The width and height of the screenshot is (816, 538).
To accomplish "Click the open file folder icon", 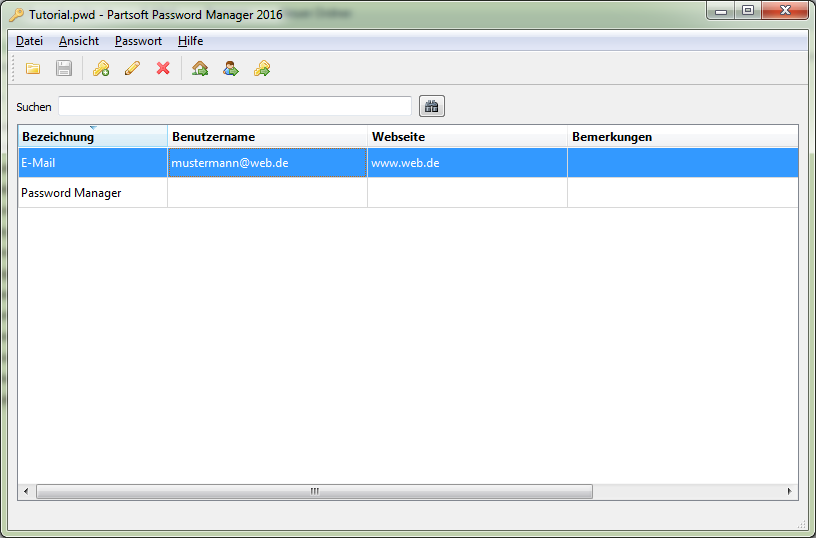I will (x=33, y=68).
